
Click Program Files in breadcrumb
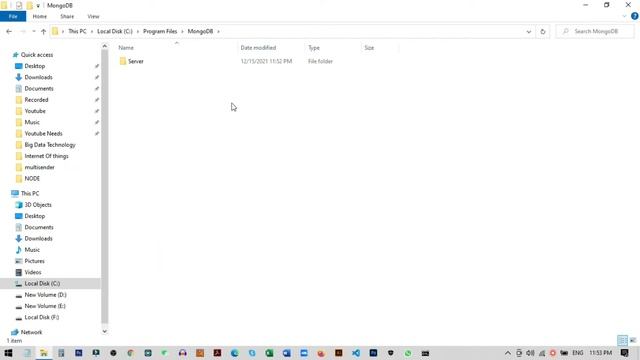(x=160, y=31)
